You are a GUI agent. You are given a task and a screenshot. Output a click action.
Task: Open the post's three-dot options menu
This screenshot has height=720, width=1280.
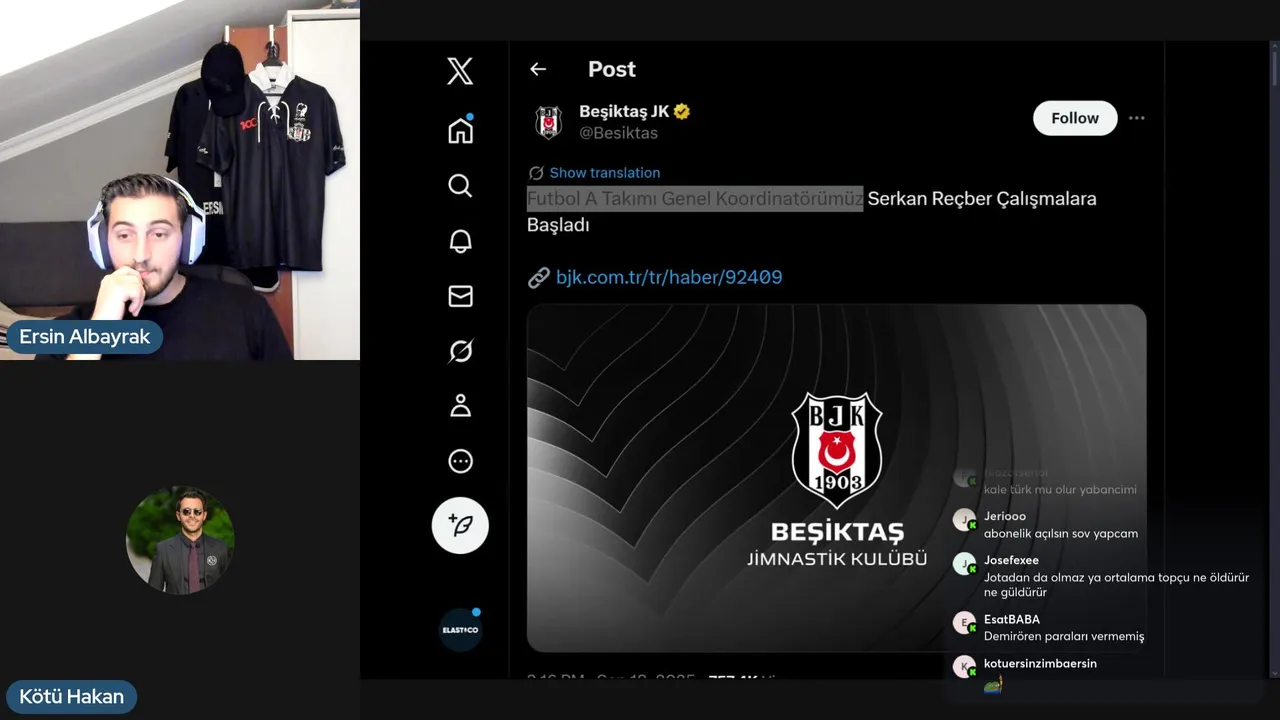1136,118
